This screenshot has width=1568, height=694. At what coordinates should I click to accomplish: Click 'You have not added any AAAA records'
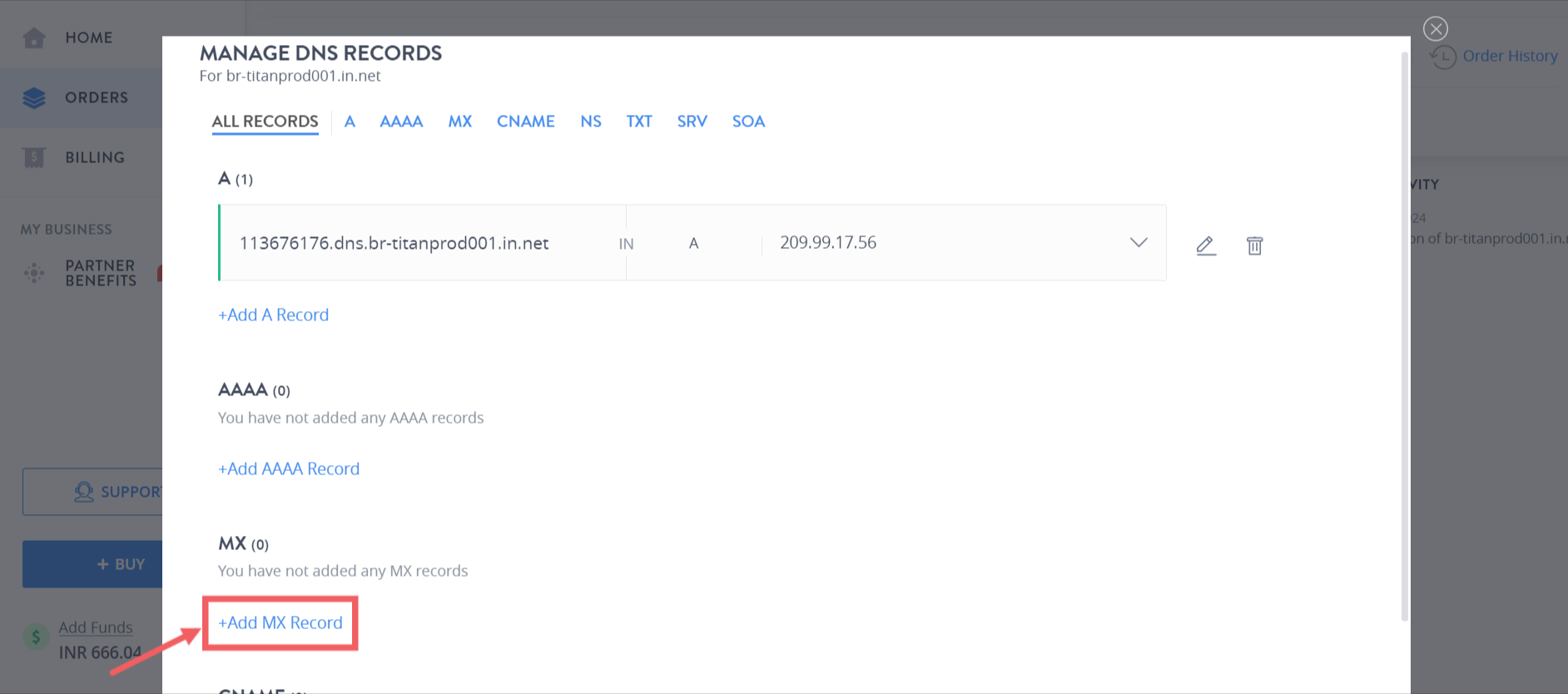pos(350,418)
